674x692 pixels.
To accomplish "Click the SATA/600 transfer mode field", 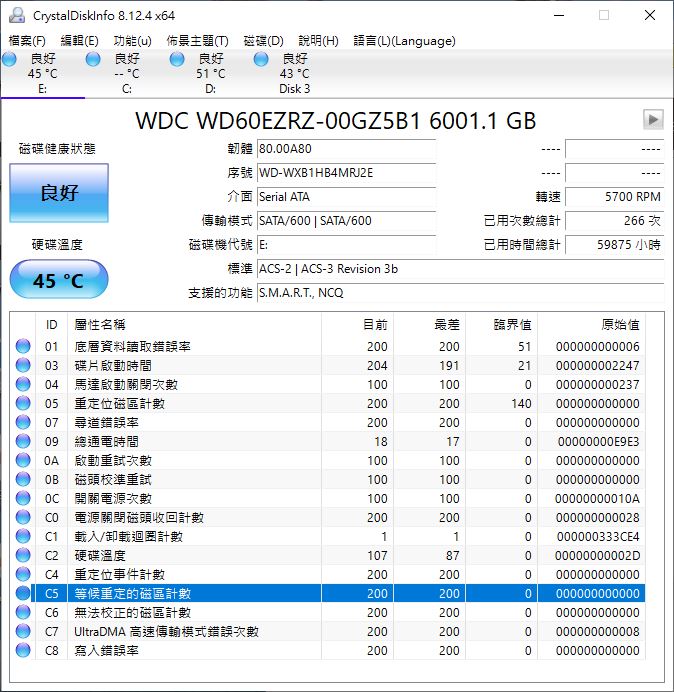I will (x=346, y=220).
